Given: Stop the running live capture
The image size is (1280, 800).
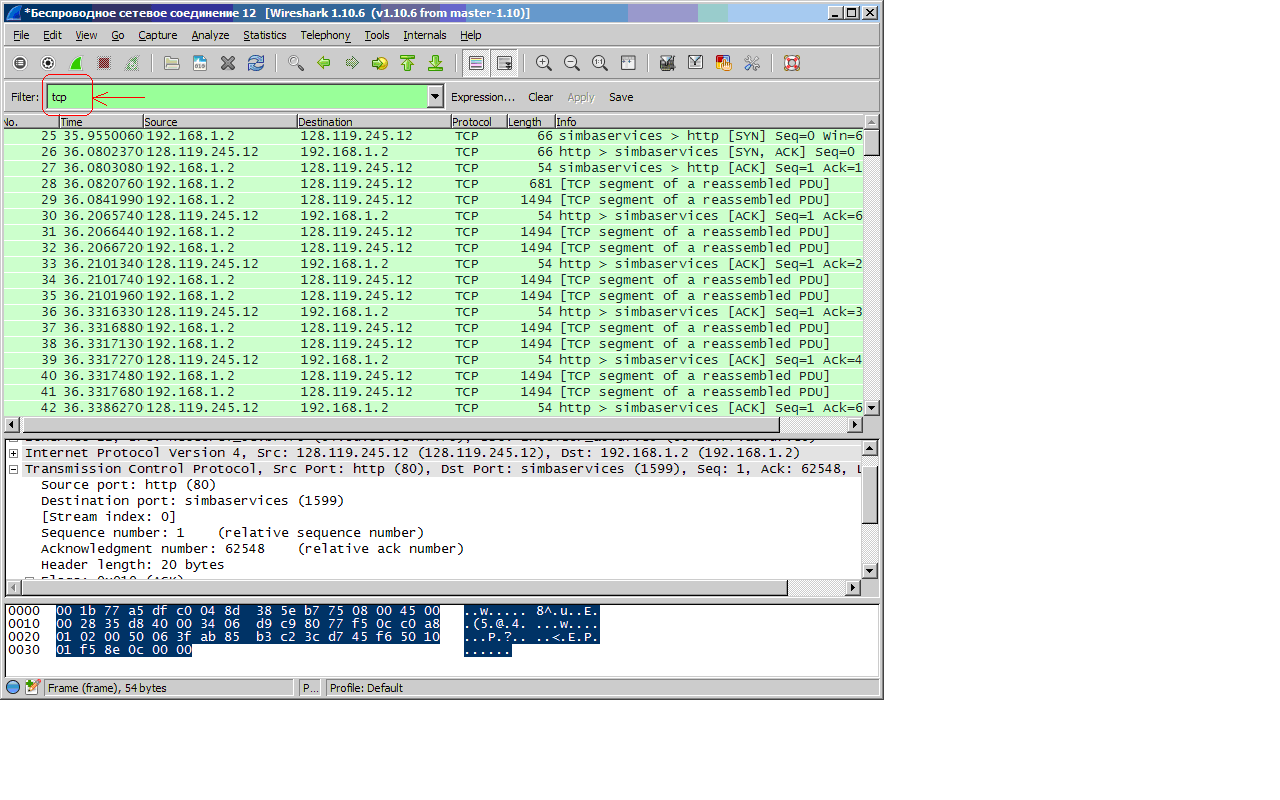Looking at the screenshot, I should (x=103, y=63).
